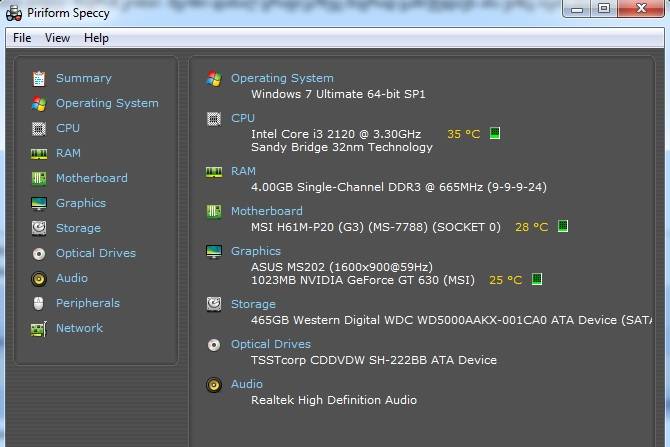
Task: Show Peripherals from the sidebar
Action: pyautogui.click(x=88, y=303)
